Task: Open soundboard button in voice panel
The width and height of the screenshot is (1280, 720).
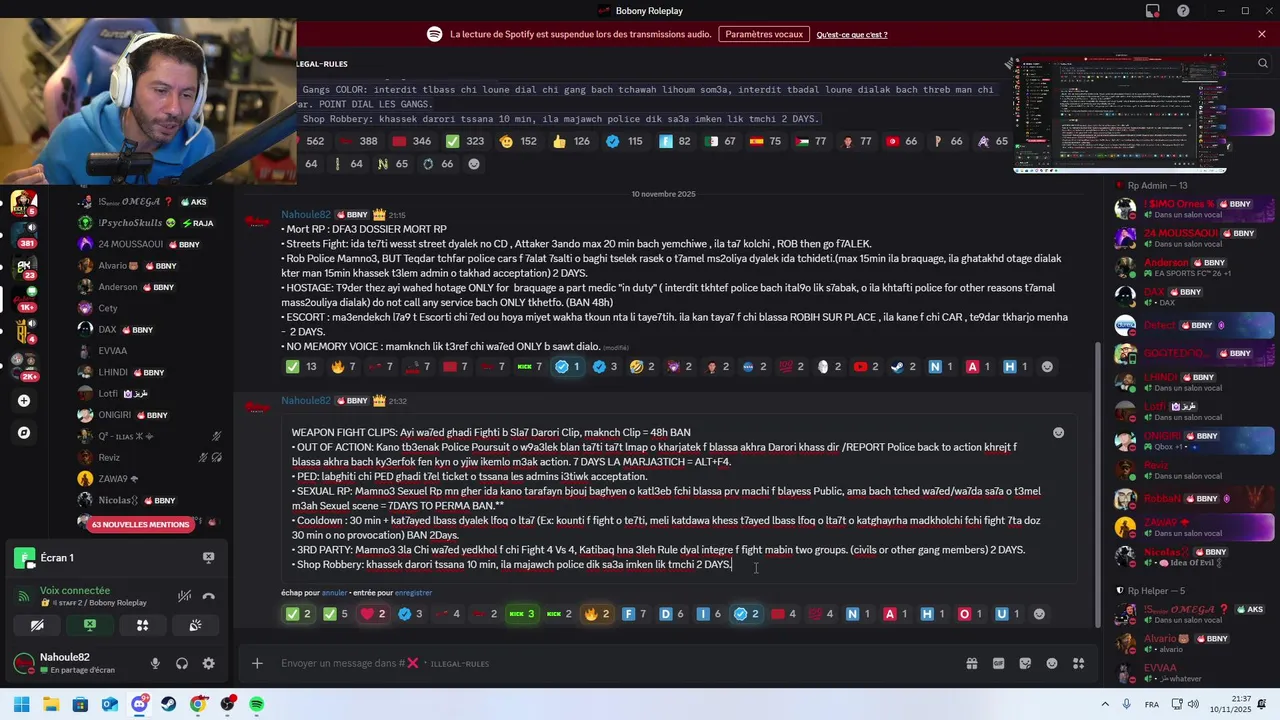Action: [x=195, y=625]
